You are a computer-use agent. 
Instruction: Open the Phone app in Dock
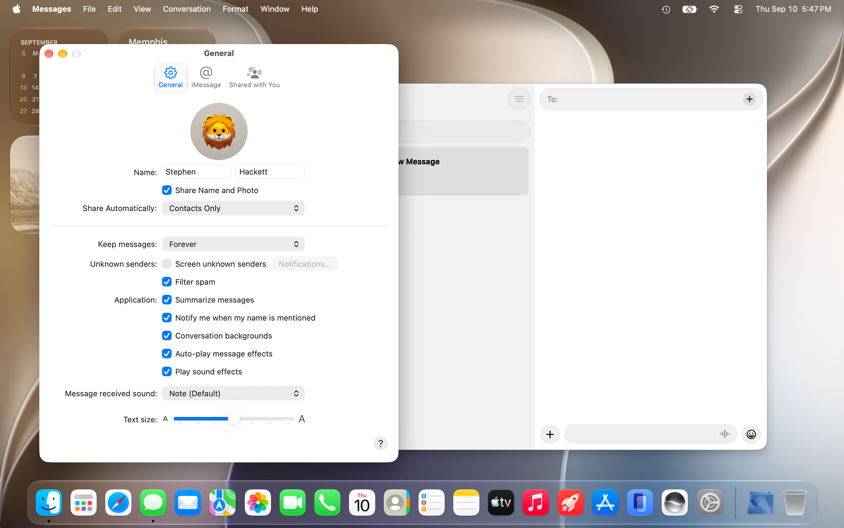tap(327, 503)
